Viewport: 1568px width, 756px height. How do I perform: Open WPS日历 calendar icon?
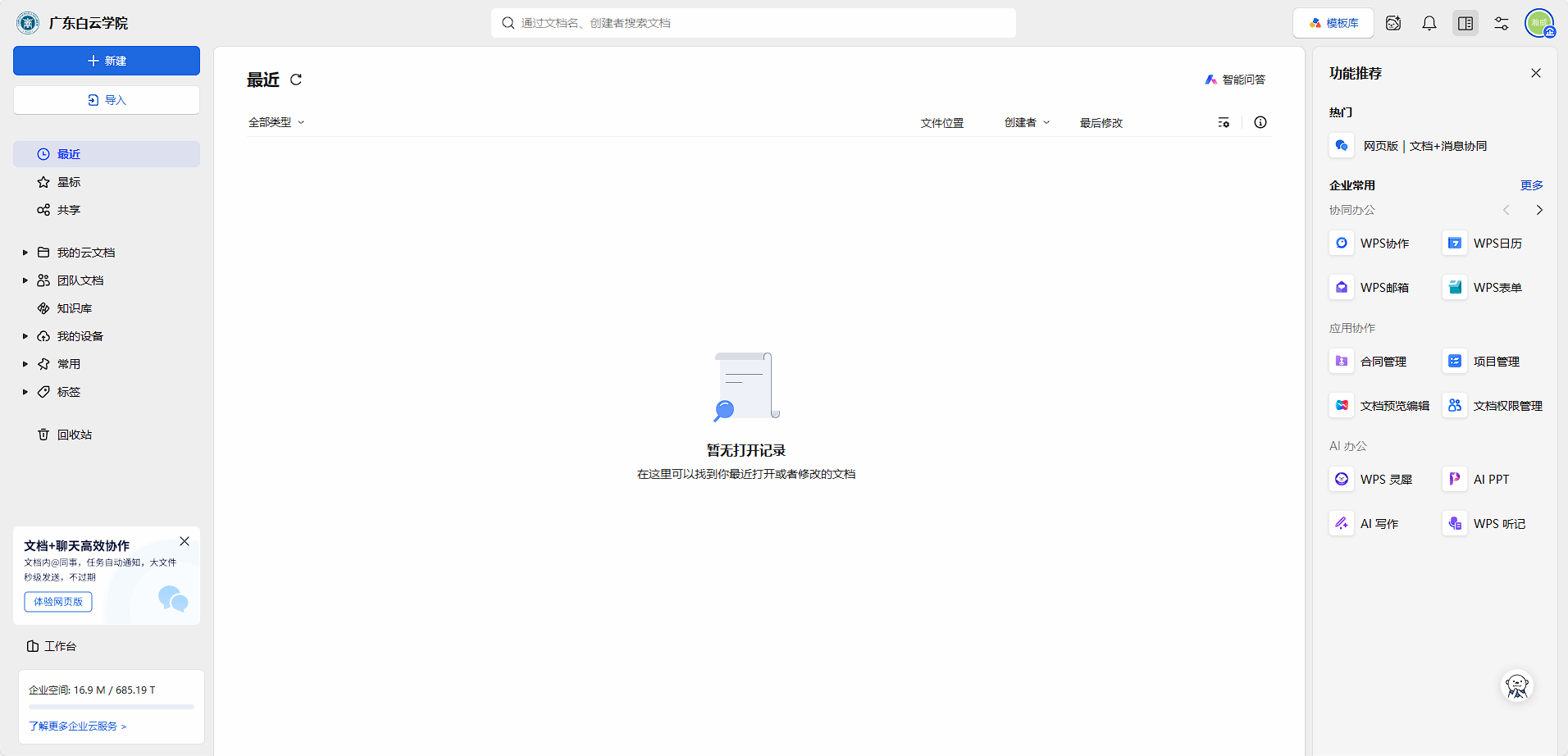[1455, 244]
